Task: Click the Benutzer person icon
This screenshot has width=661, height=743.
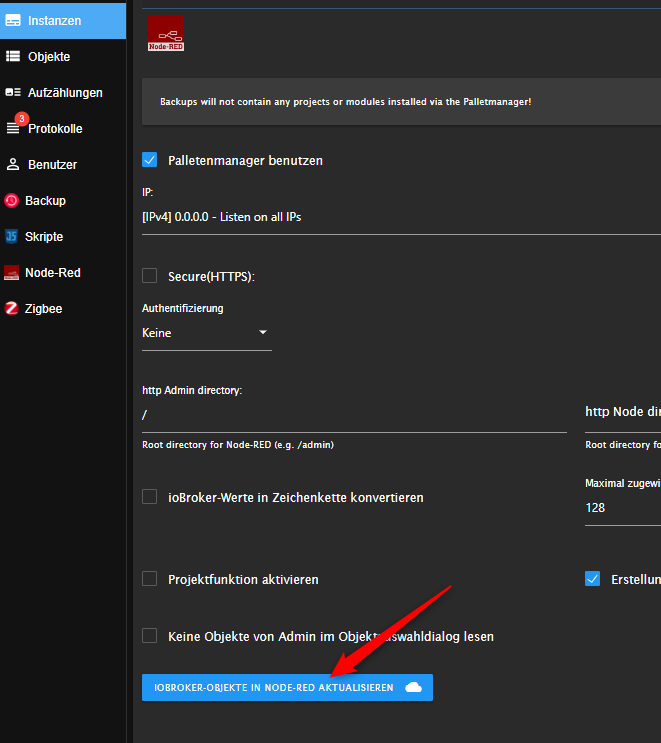Action: pos(13,164)
